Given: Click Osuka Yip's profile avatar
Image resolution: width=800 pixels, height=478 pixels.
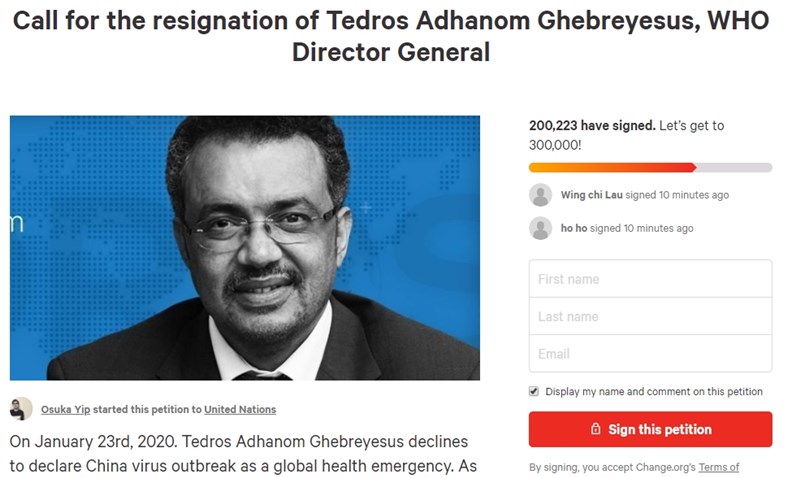Looking at the screenshot, I should coord(21,409).
